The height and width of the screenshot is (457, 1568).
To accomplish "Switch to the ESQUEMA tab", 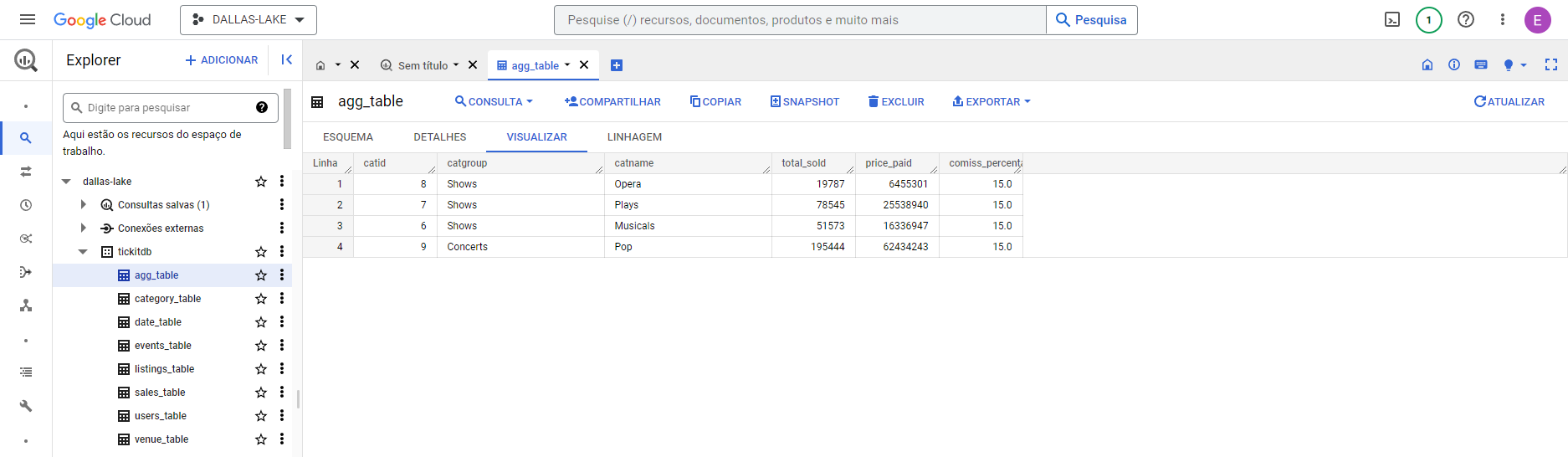I will point(348,137).
